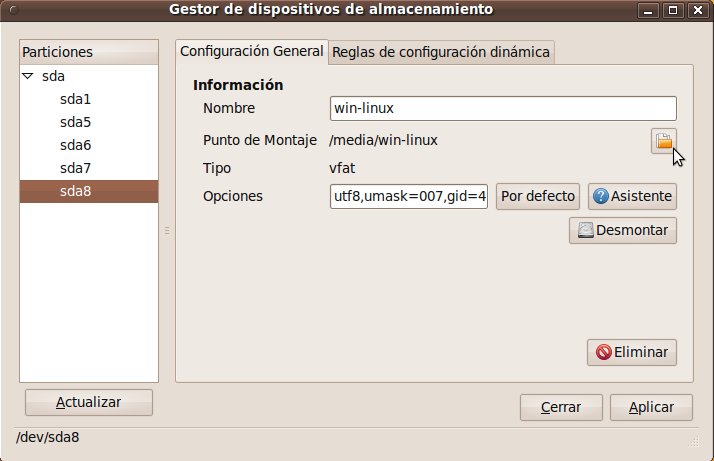Click the Eliminar button
The height and width of the screenshot is (461, 714).
[632, 352]
